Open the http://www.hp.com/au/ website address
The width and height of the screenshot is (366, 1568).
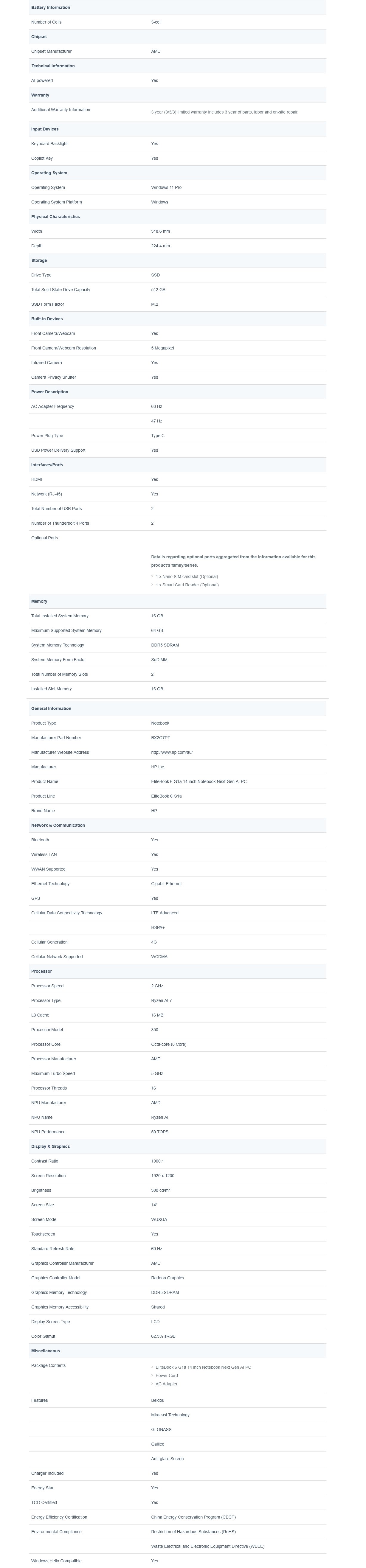tap(172, 752)
